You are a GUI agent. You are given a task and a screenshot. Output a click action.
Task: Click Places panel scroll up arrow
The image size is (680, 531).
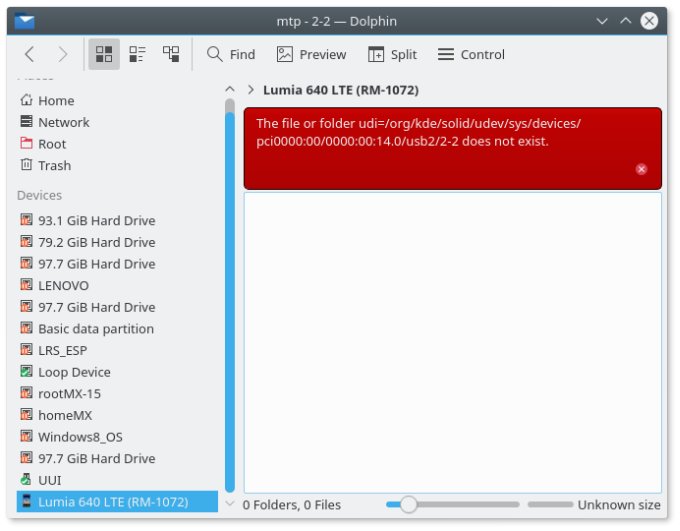(x=230, y=89)
